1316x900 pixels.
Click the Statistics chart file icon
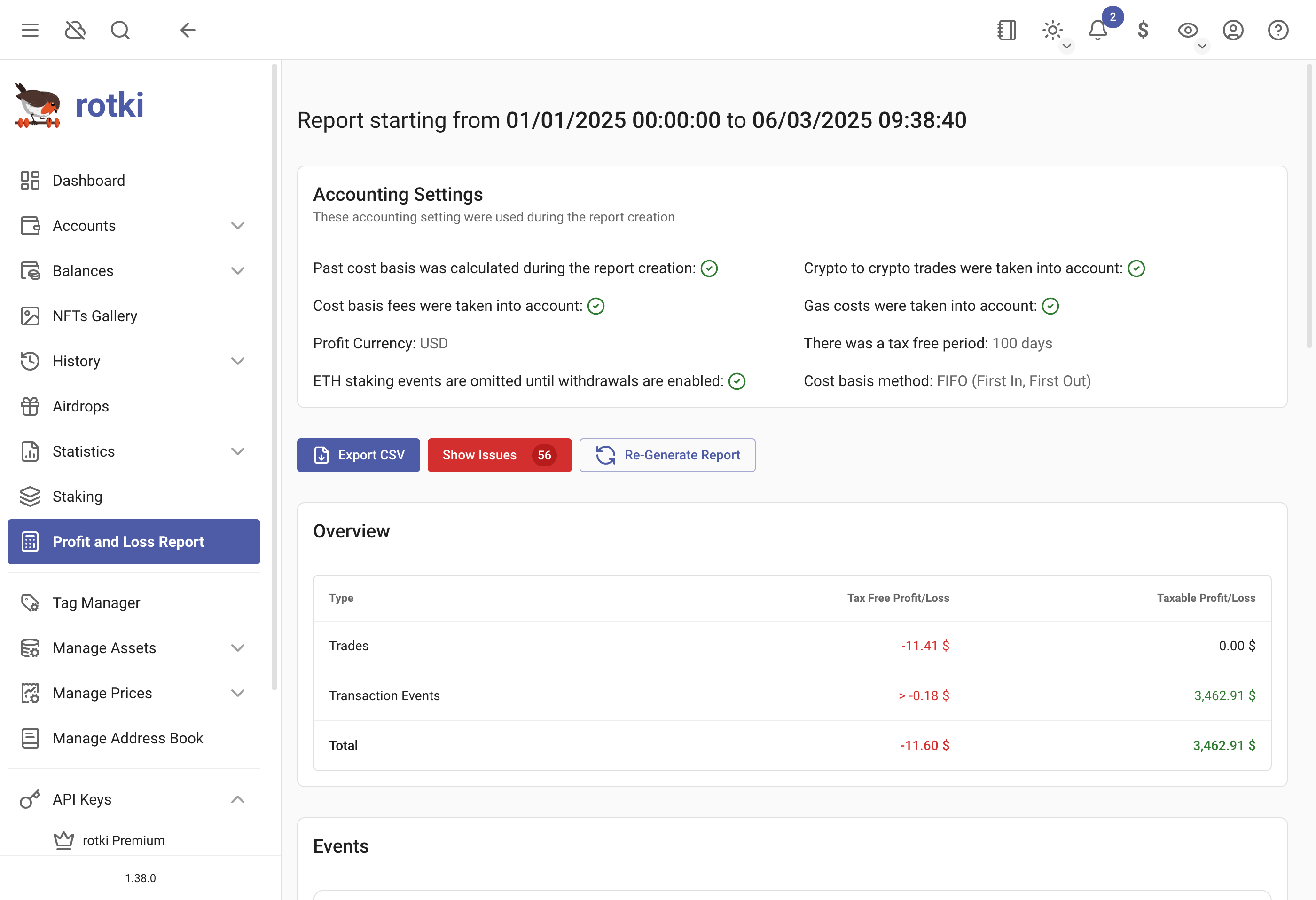pos(30,451)
